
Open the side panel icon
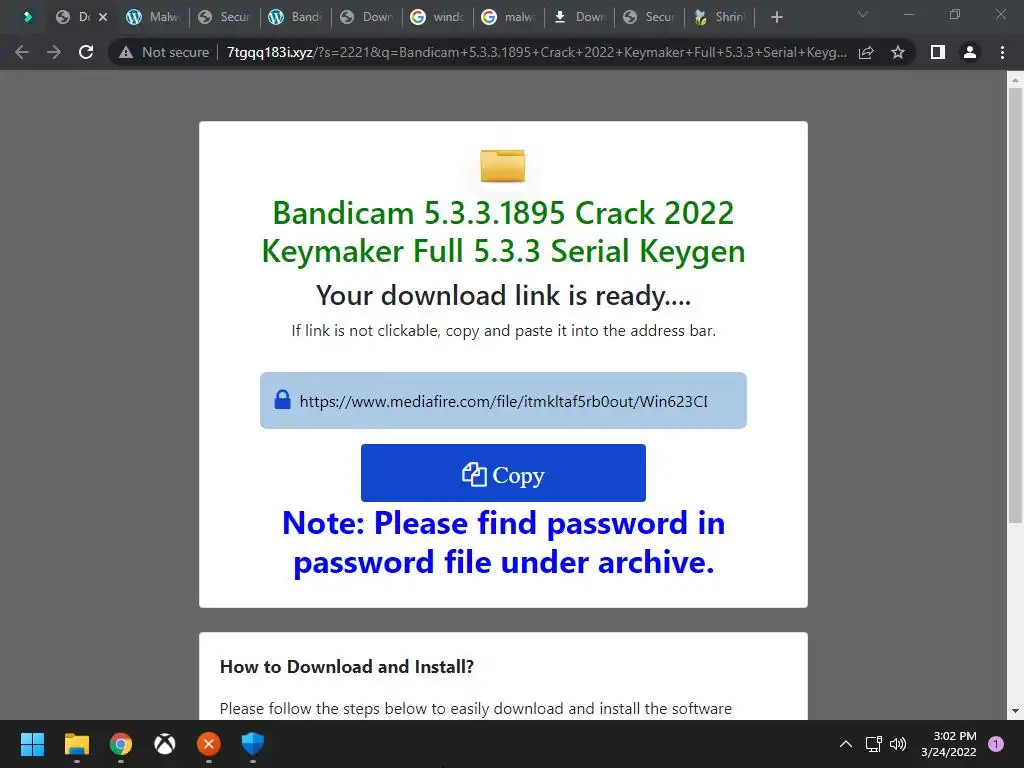tap(938, 52)
